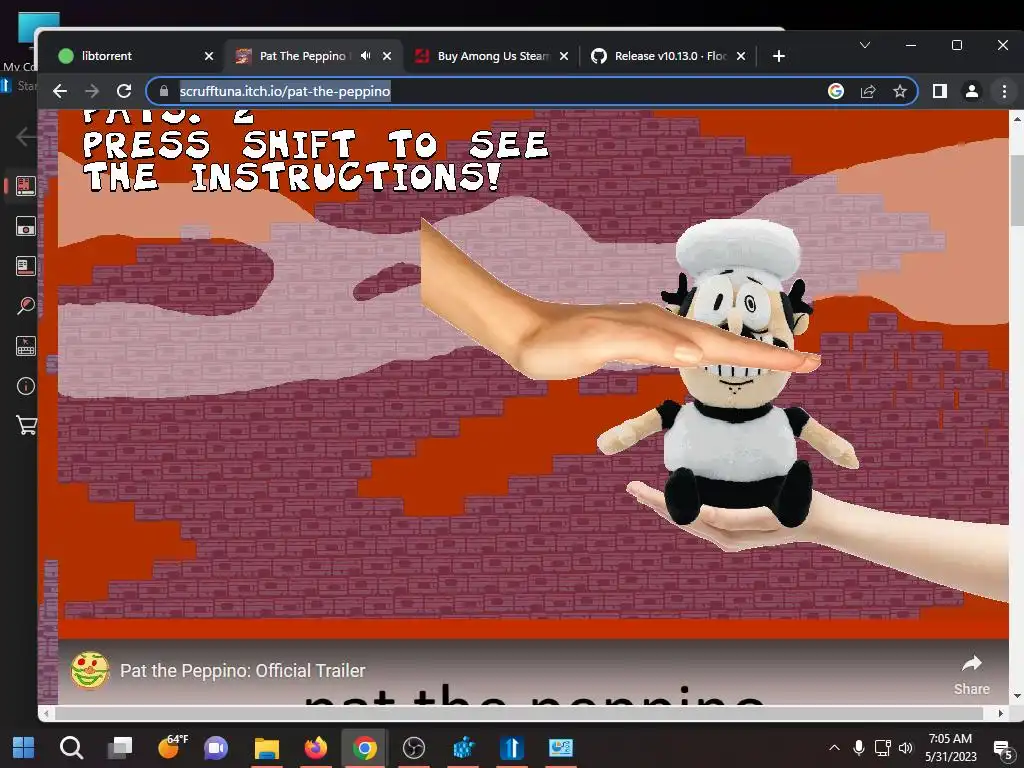Screen dimensions: 1024x768
Task: Open Windows taskbar search
Action: tap(71, 748)
